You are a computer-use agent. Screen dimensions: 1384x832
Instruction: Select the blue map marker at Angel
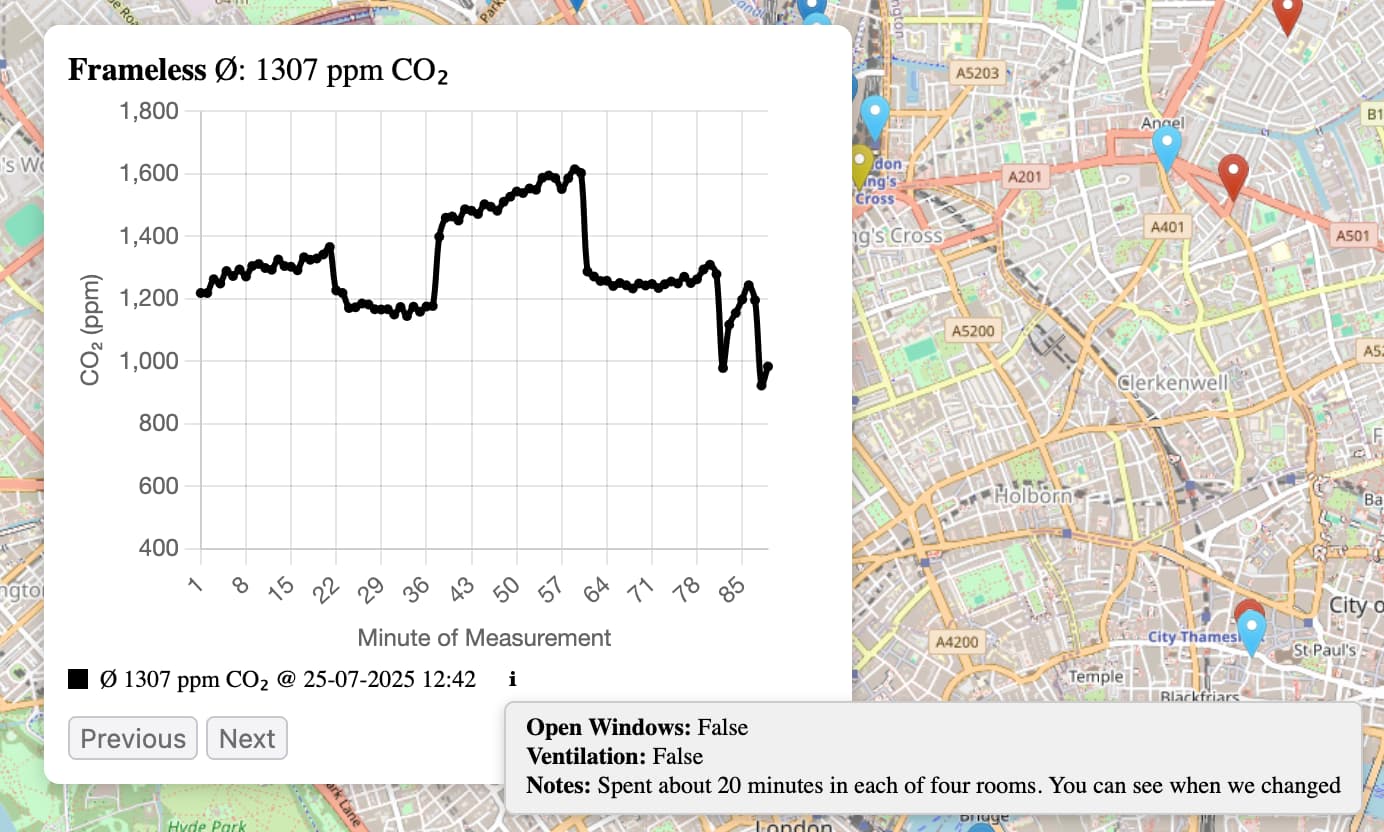coord(1166,146)
